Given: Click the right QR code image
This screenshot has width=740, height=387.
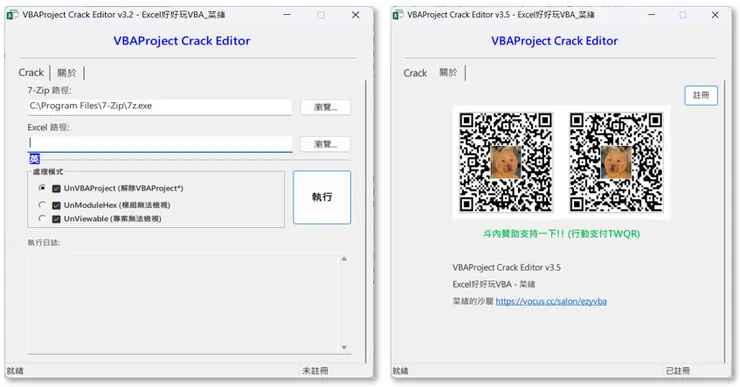Looking at the screenshot, I should tap(616, 162).
